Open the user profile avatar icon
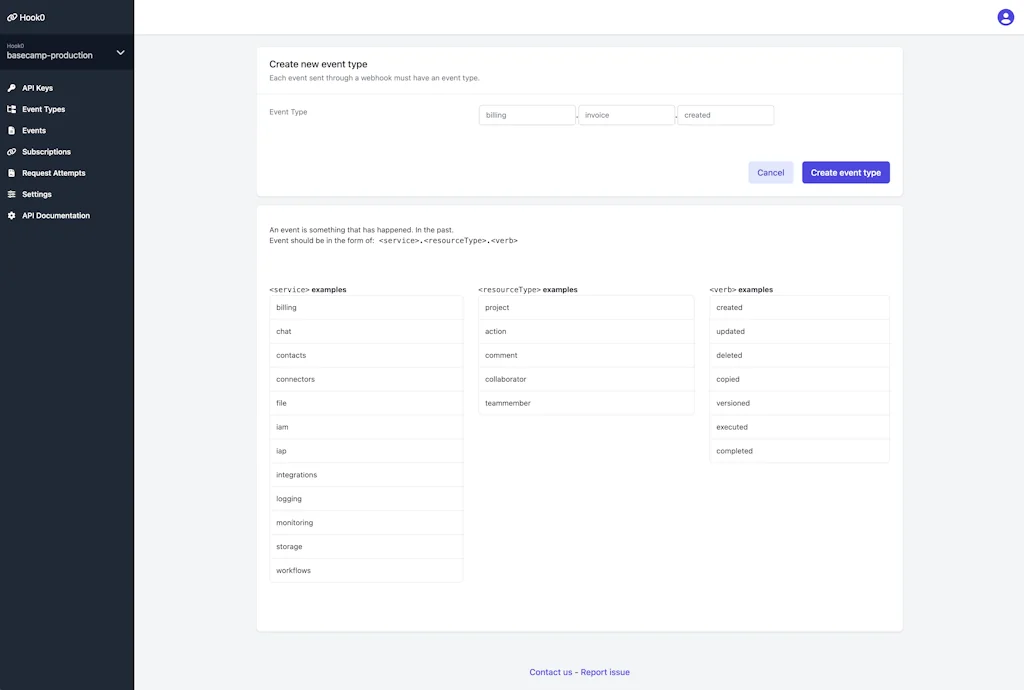Image resolution: width=1024 pixels, height=690 pixels. tap(1005, 17)
